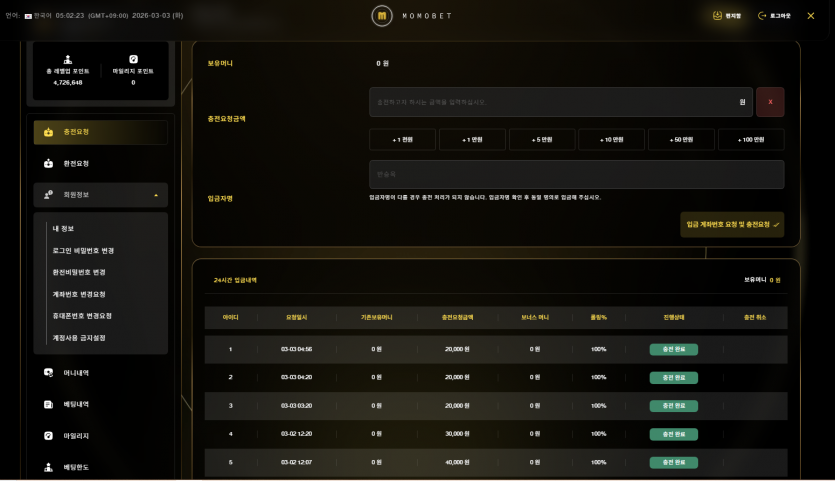Click the 환전요청 sidebar icon
Viewport: 835px width, 481px height.
pos(48,163)
